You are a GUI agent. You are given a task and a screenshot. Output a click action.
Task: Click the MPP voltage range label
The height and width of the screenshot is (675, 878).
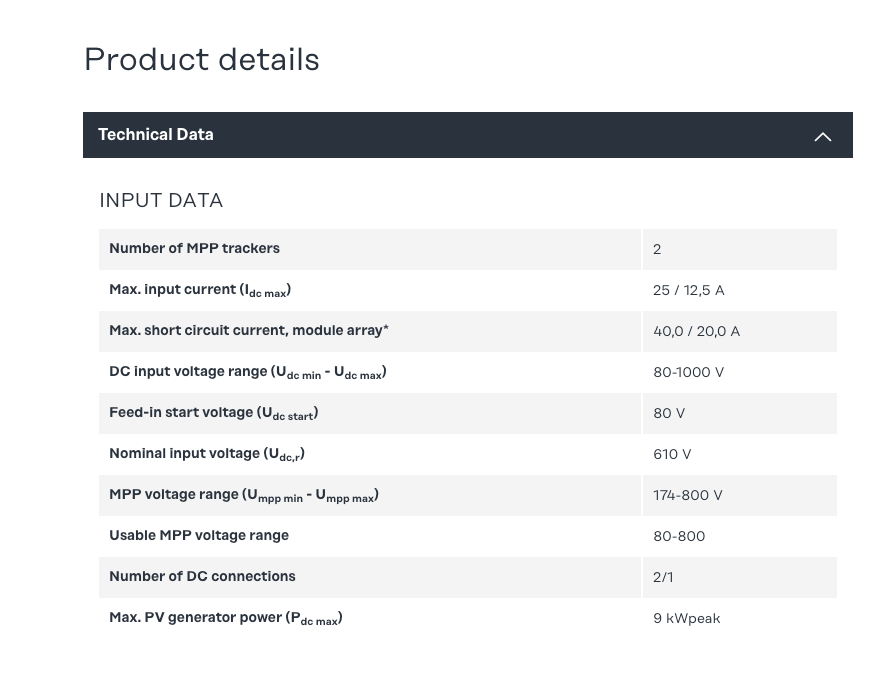pos(243,495)
